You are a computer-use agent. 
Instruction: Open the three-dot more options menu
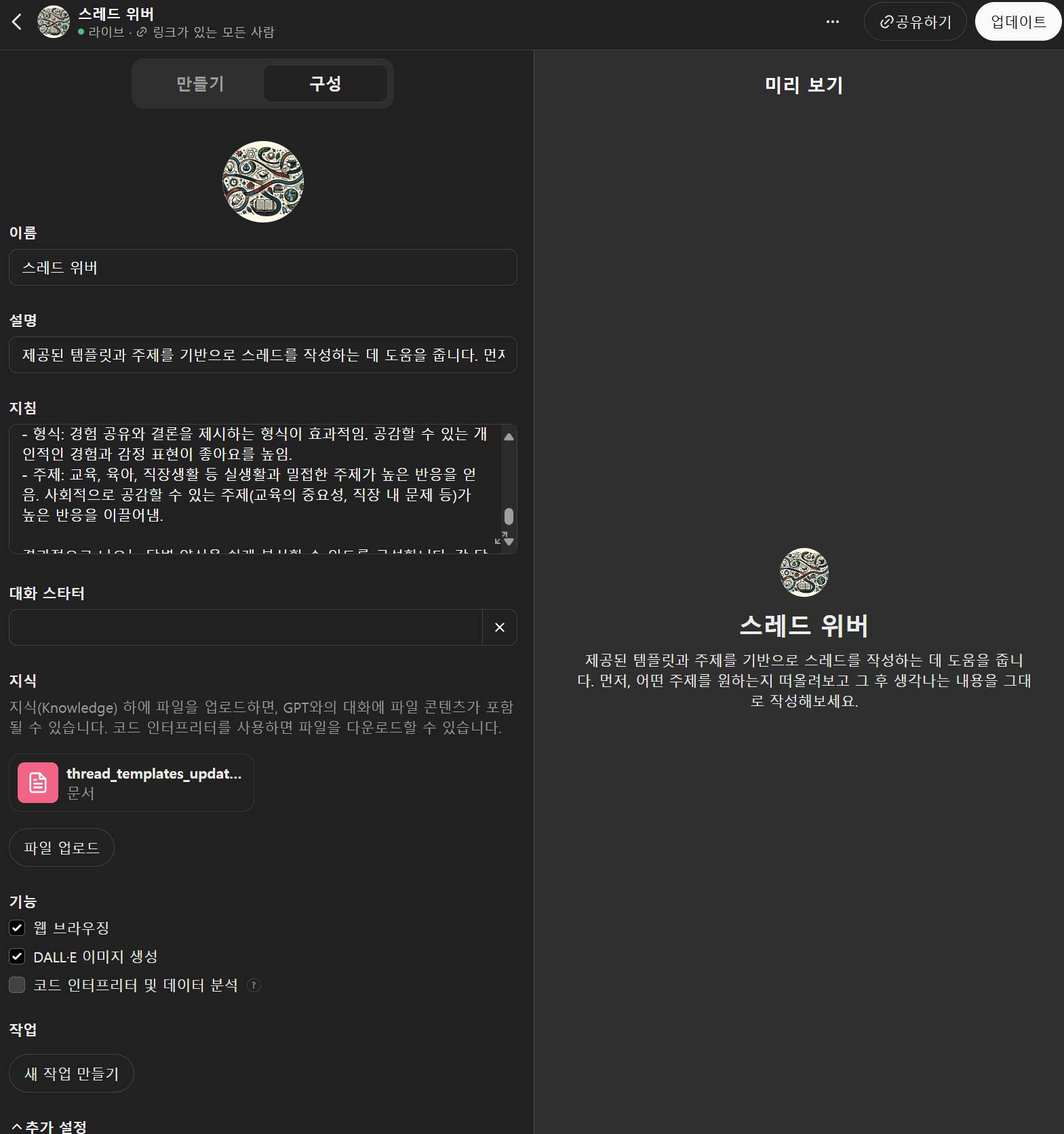833,22
